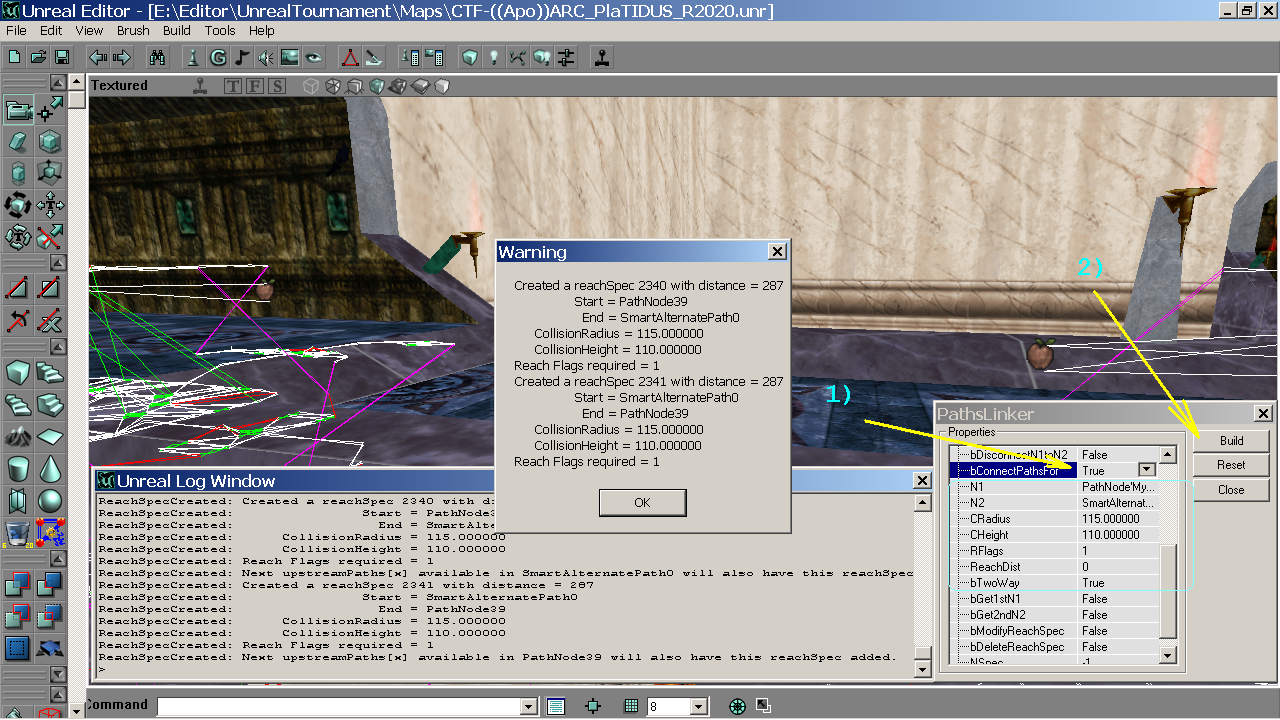Toggle the S button in viewport toolbar

[x=277, y=86]
